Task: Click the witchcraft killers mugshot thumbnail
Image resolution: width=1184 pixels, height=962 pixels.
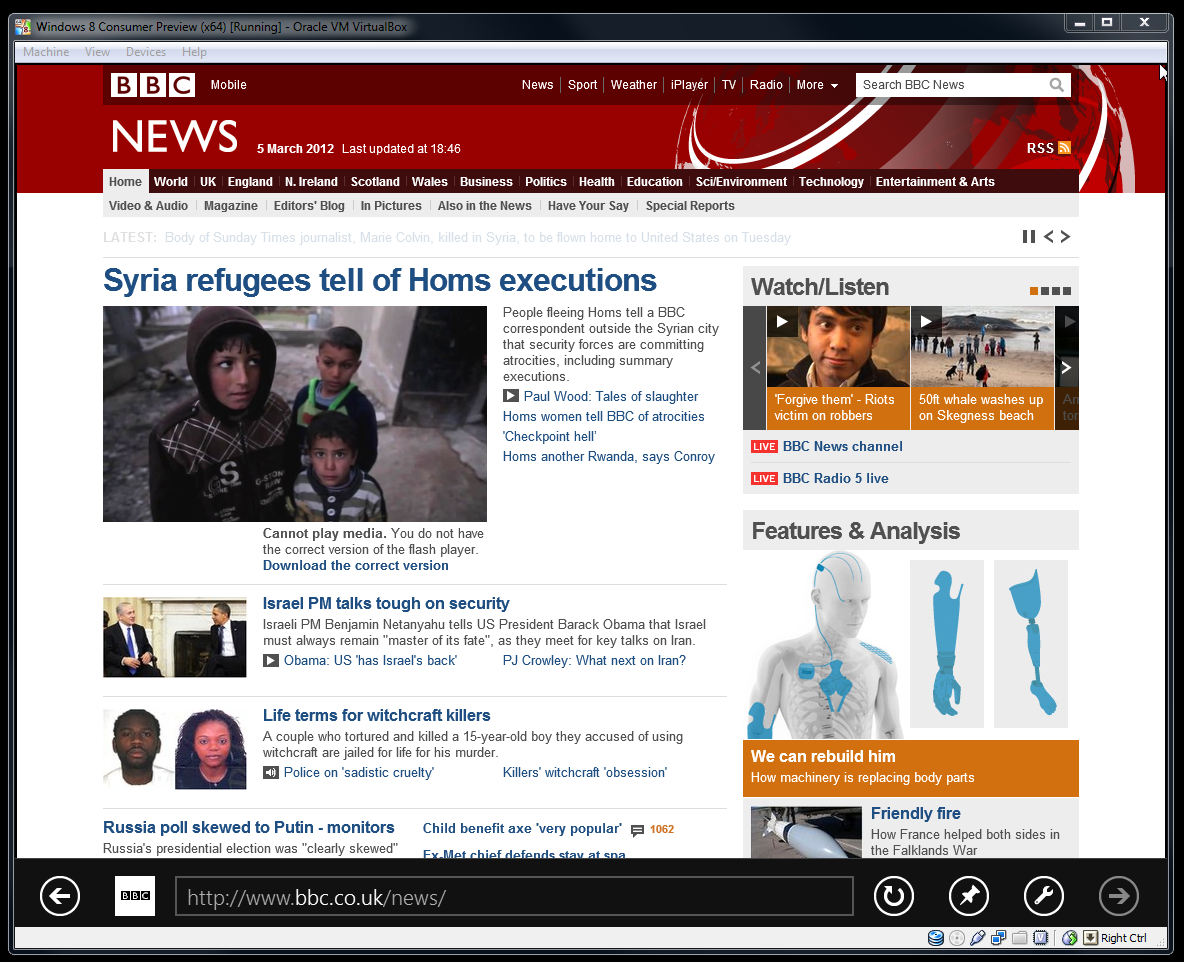Action: point(174,749)
